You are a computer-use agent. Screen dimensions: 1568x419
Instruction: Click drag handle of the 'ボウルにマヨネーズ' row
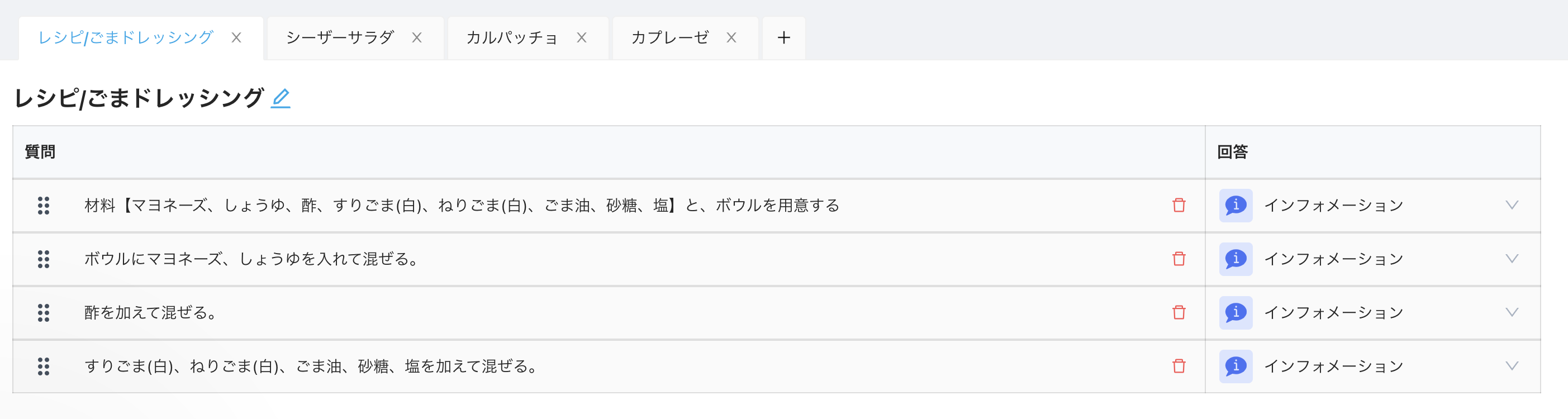[43, 259]
